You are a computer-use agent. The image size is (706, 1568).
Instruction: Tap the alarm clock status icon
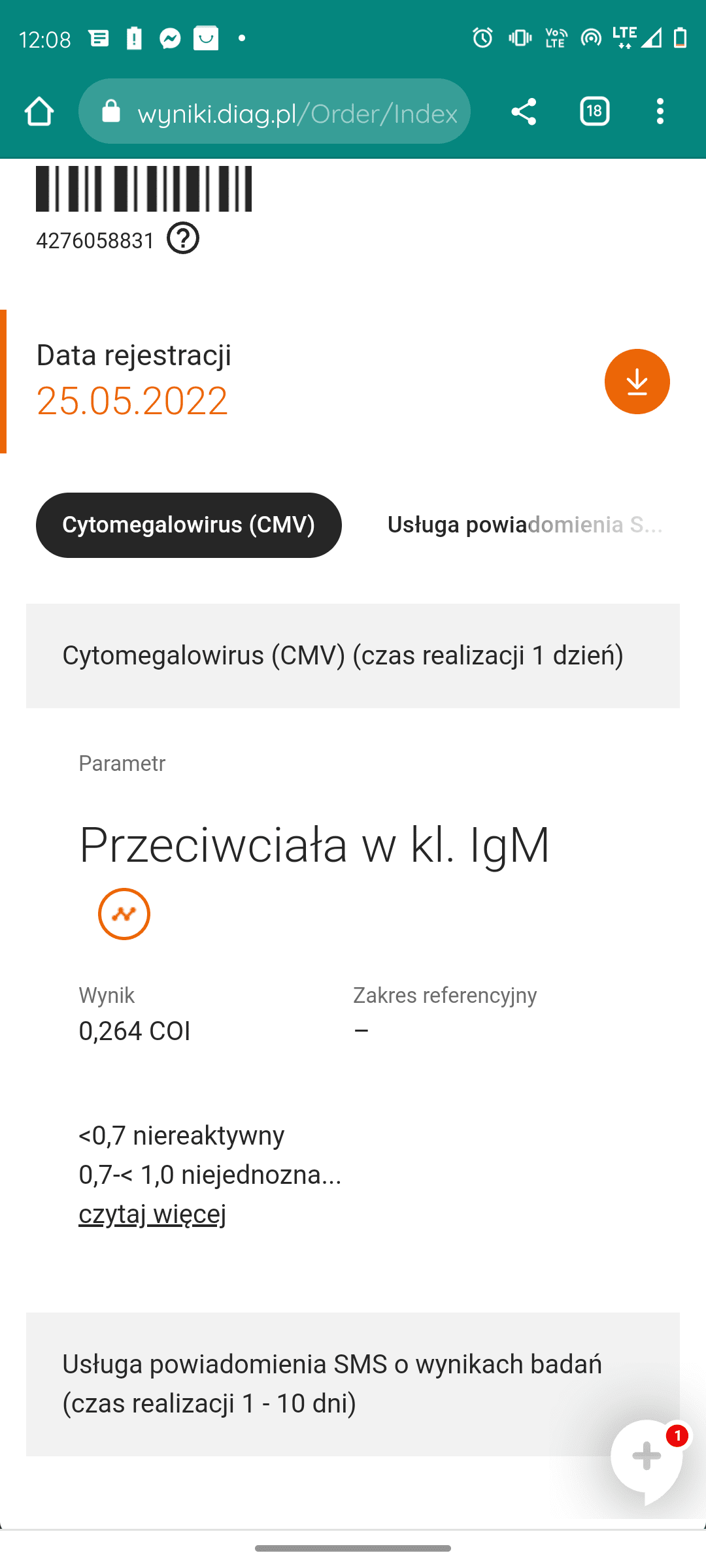pos(482,38)
